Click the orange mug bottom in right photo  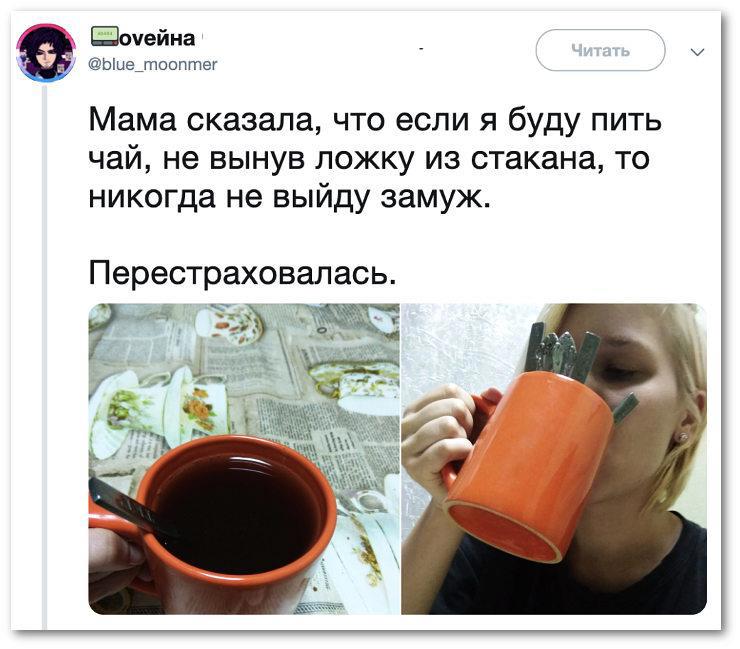505,531
